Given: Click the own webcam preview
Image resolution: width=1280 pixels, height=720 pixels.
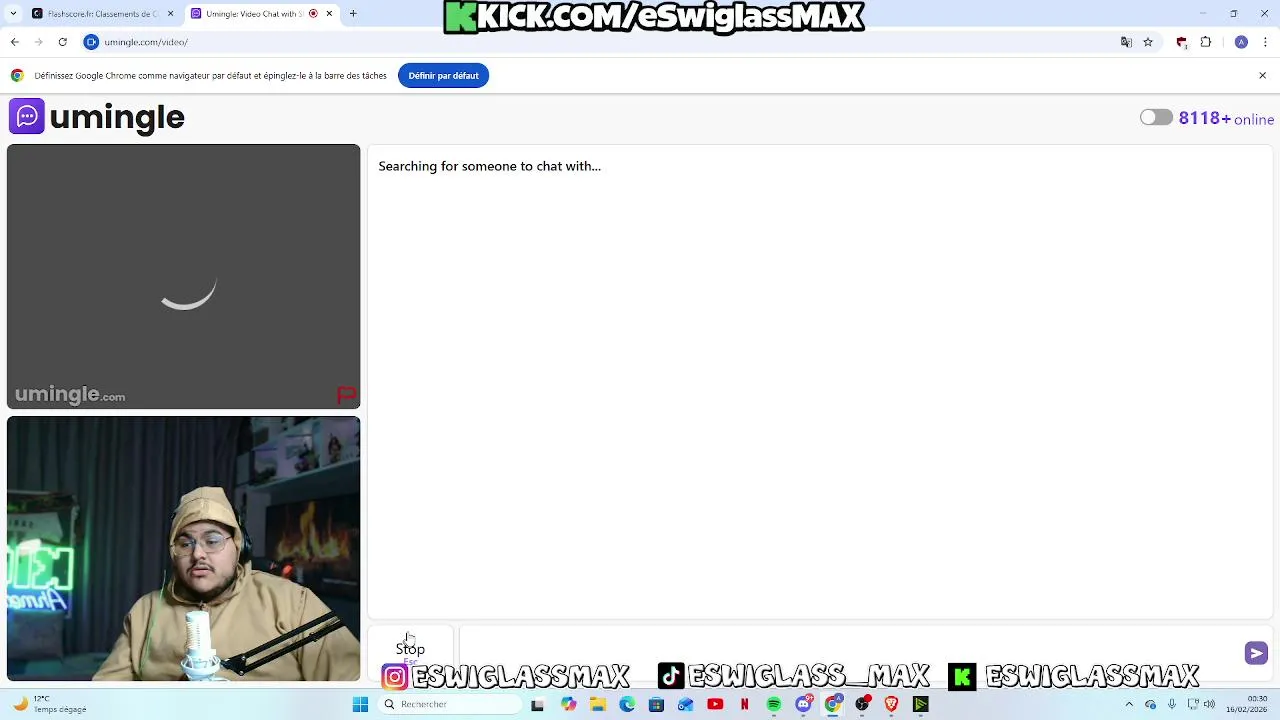Looking at the screenshot, I should pyautogui.click(x=183, y=549).
